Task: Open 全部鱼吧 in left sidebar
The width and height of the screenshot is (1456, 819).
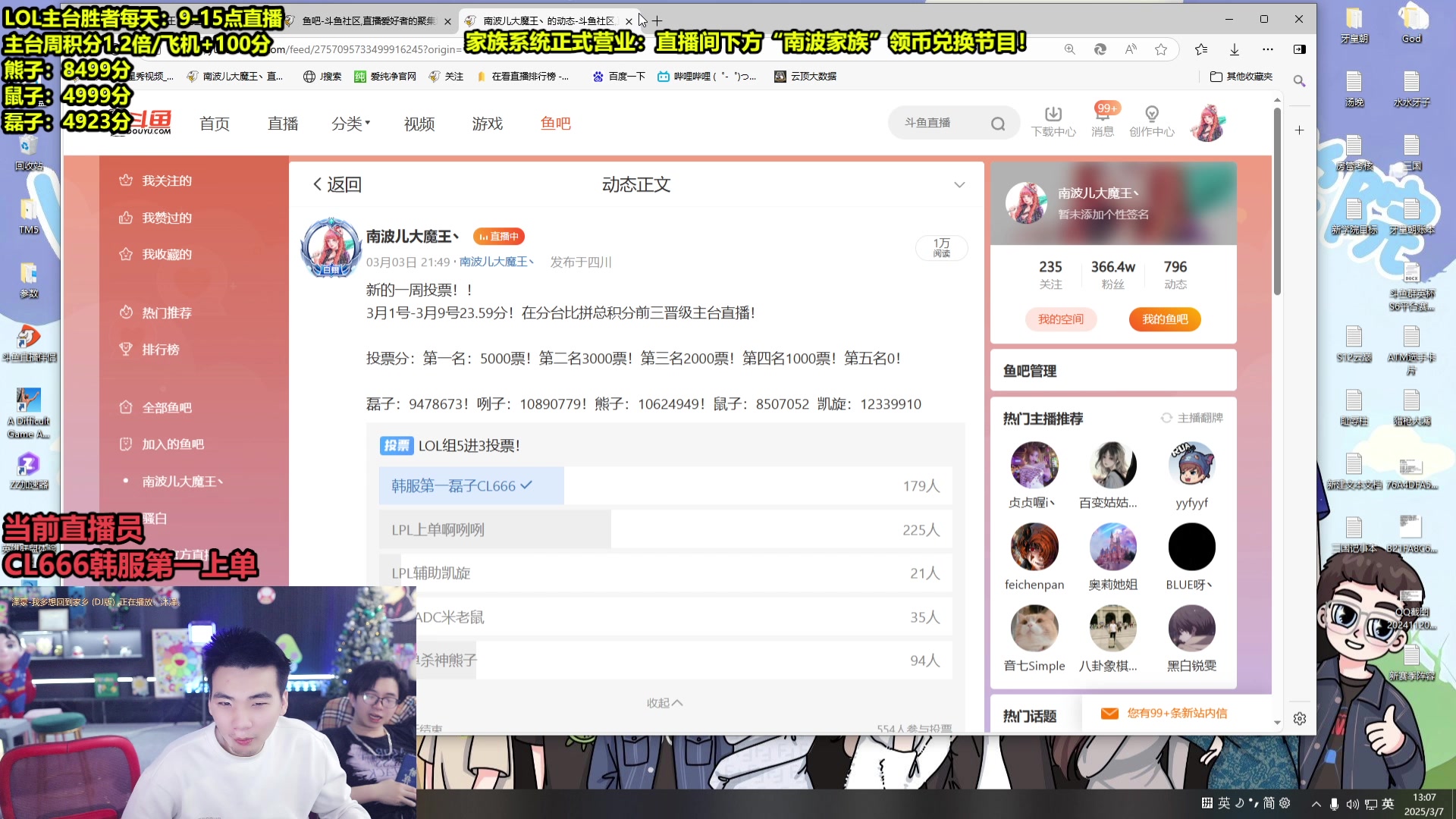Action: click(155, 407)
